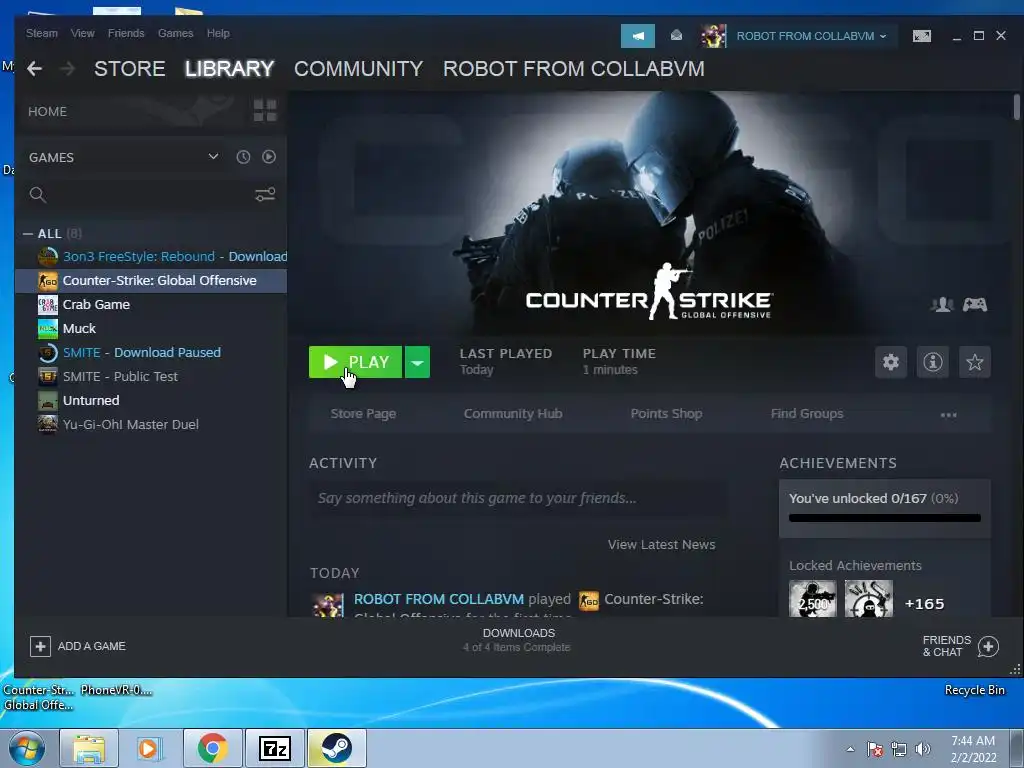Click the 2,500 locked achievement thumbnail
Screen dimensions: 1024x768
point(812,599)
